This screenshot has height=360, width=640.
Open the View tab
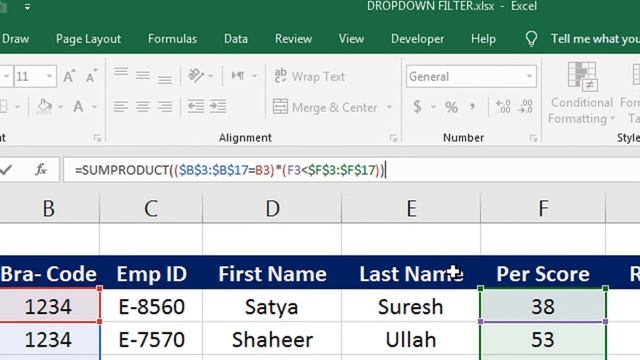tap(351, 39)
